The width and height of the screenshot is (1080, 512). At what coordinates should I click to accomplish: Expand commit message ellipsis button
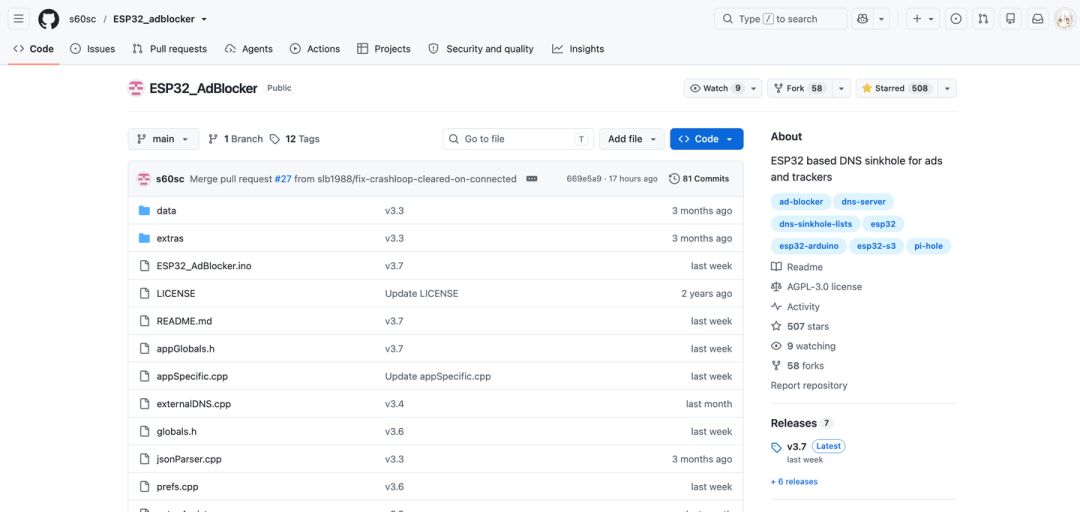(x=531, y=178)
